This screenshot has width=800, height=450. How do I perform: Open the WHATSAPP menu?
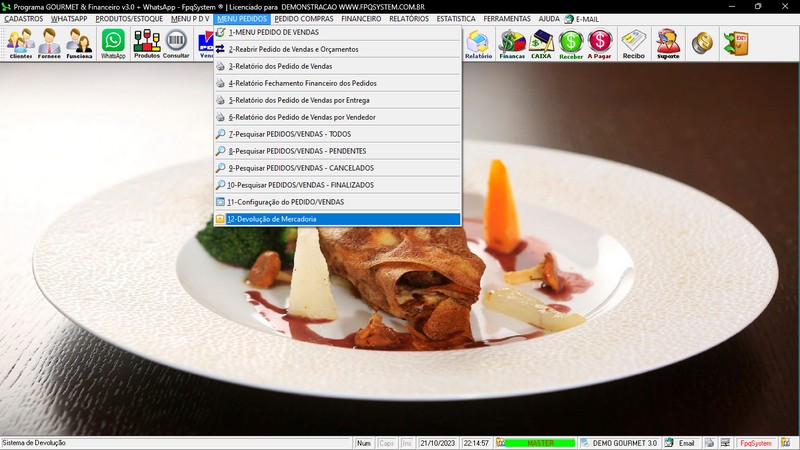click(x=69, y=19)
